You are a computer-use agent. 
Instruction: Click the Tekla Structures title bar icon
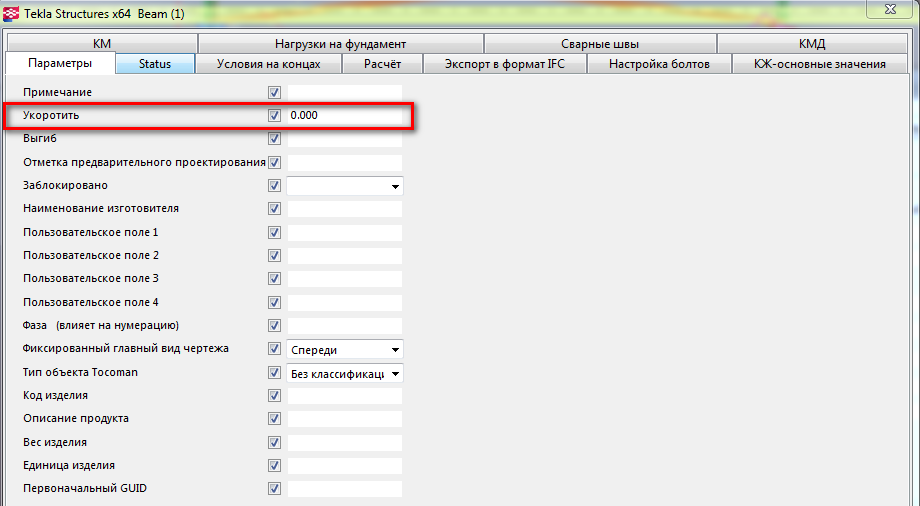(x=11, y=13)
